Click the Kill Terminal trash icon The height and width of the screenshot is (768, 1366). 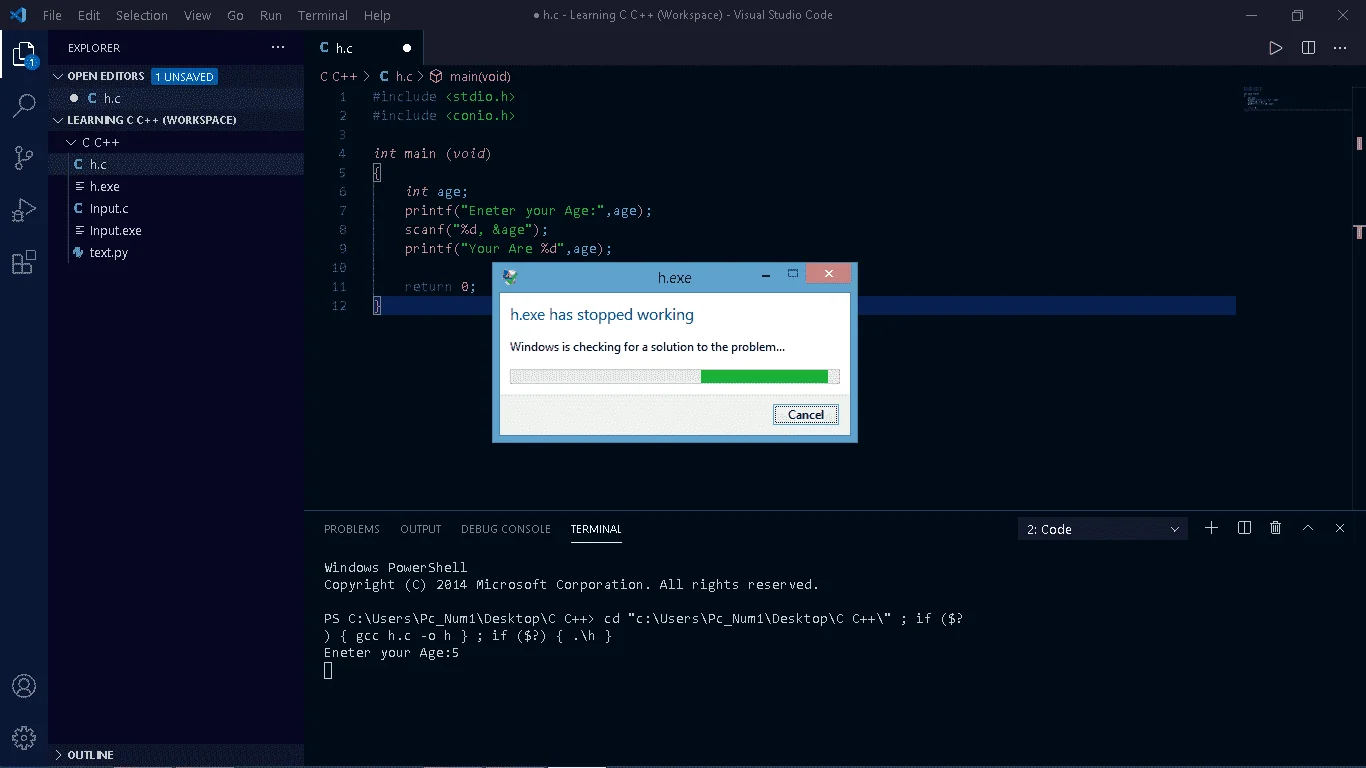1275,528
